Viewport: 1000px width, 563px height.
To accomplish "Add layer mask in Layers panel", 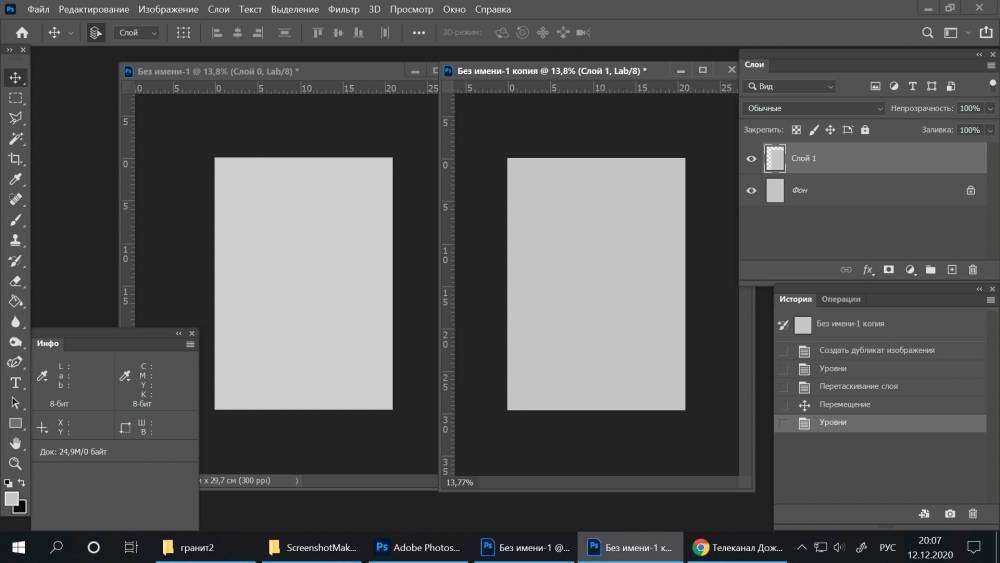I will point(888,270).
